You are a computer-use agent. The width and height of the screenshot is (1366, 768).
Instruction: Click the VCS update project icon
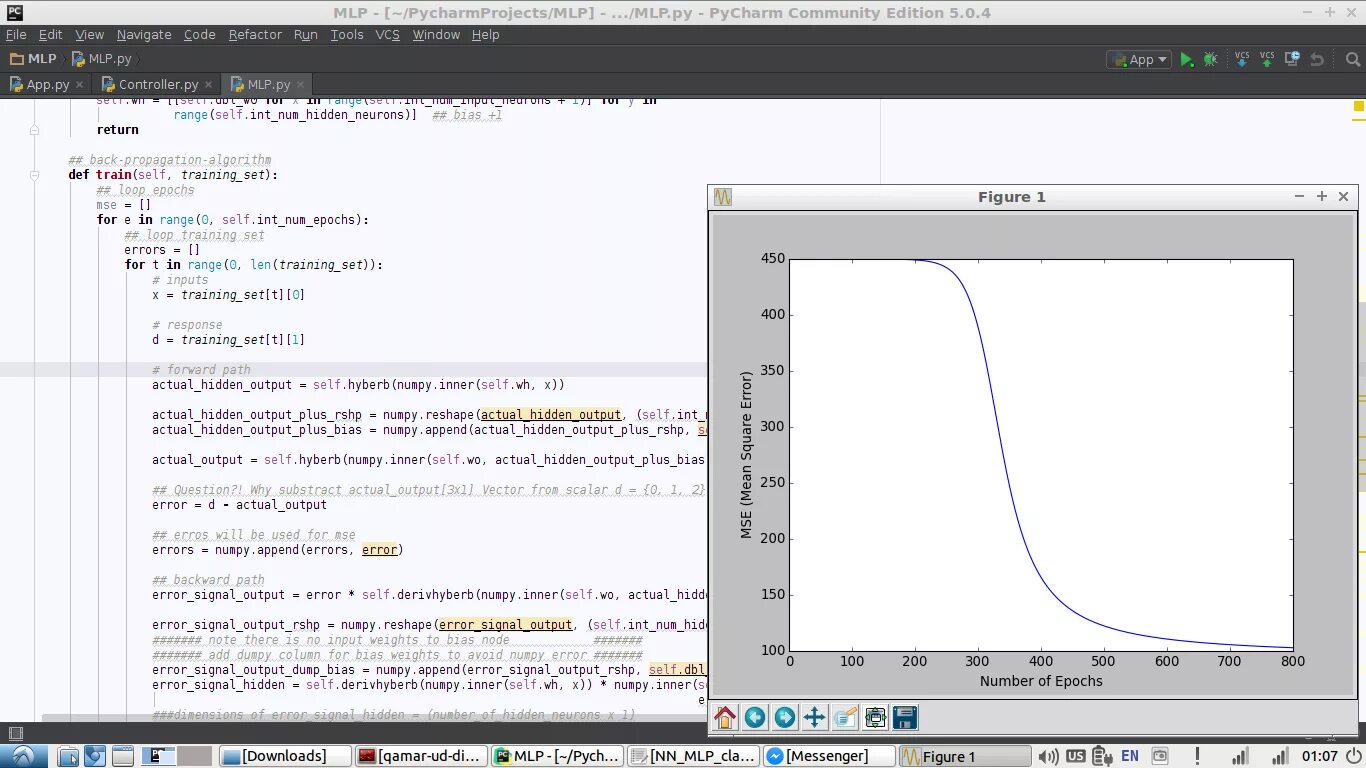[x=1242, y=59]
